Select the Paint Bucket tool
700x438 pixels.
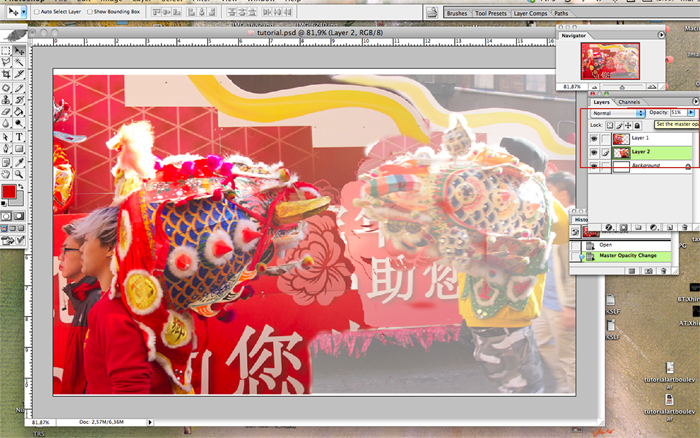click(x=19, y=111)
